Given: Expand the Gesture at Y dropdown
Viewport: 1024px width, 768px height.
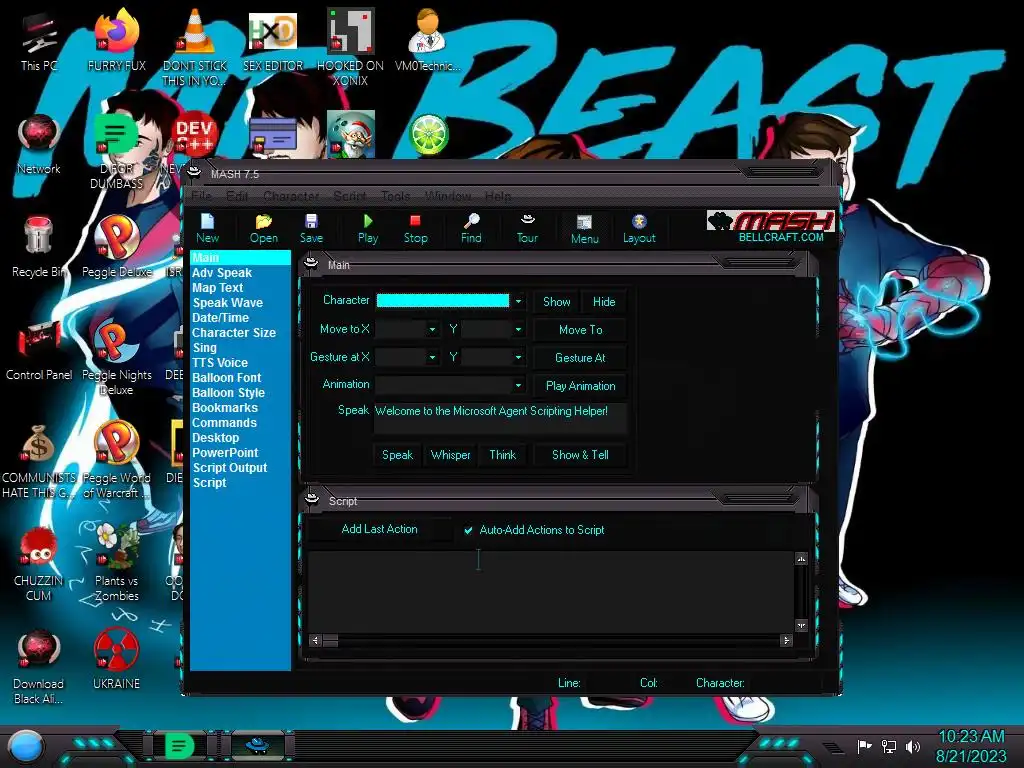Looking at the screenshot, I should point(518,357).
